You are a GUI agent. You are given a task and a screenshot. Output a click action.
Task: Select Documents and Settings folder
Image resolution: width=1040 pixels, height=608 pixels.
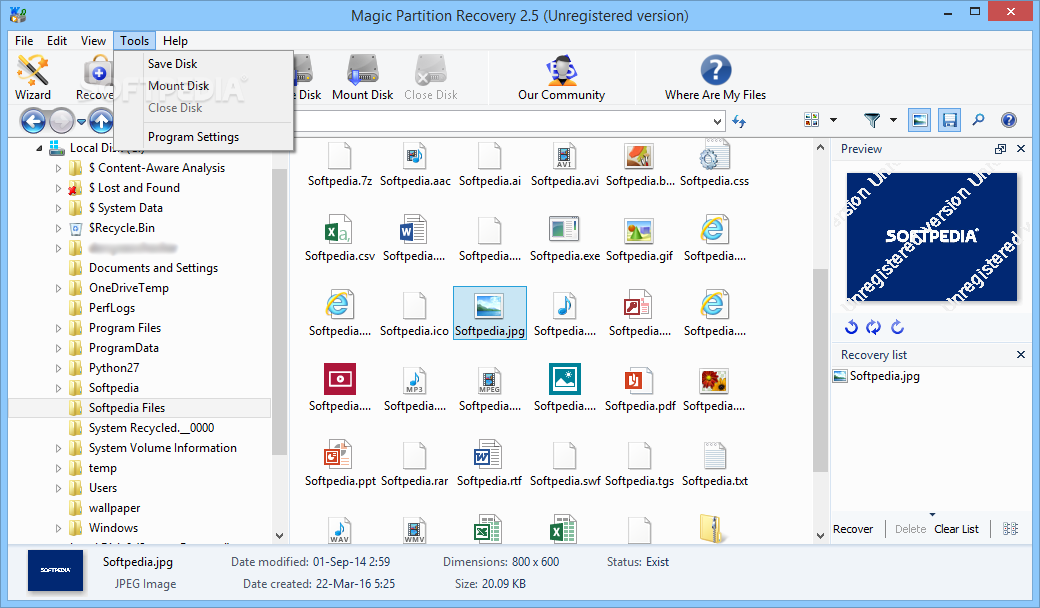[153, 268]
